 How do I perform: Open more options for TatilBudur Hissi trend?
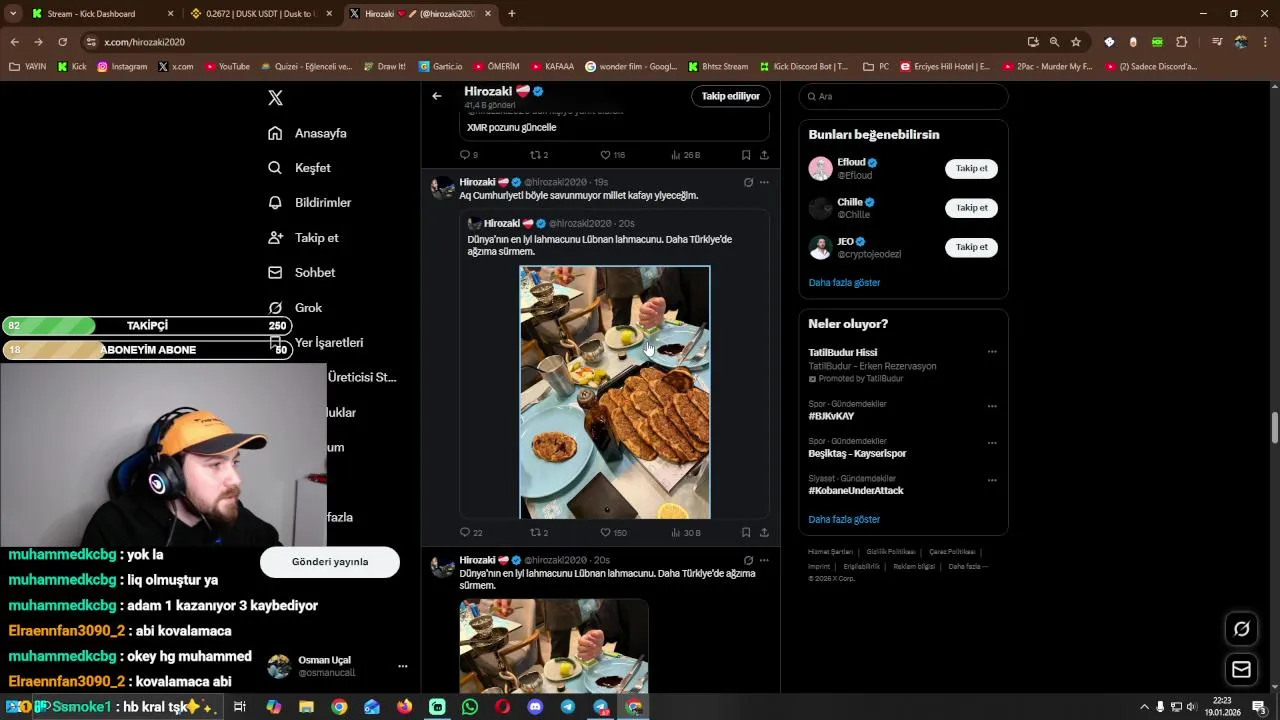pos(992,352)
